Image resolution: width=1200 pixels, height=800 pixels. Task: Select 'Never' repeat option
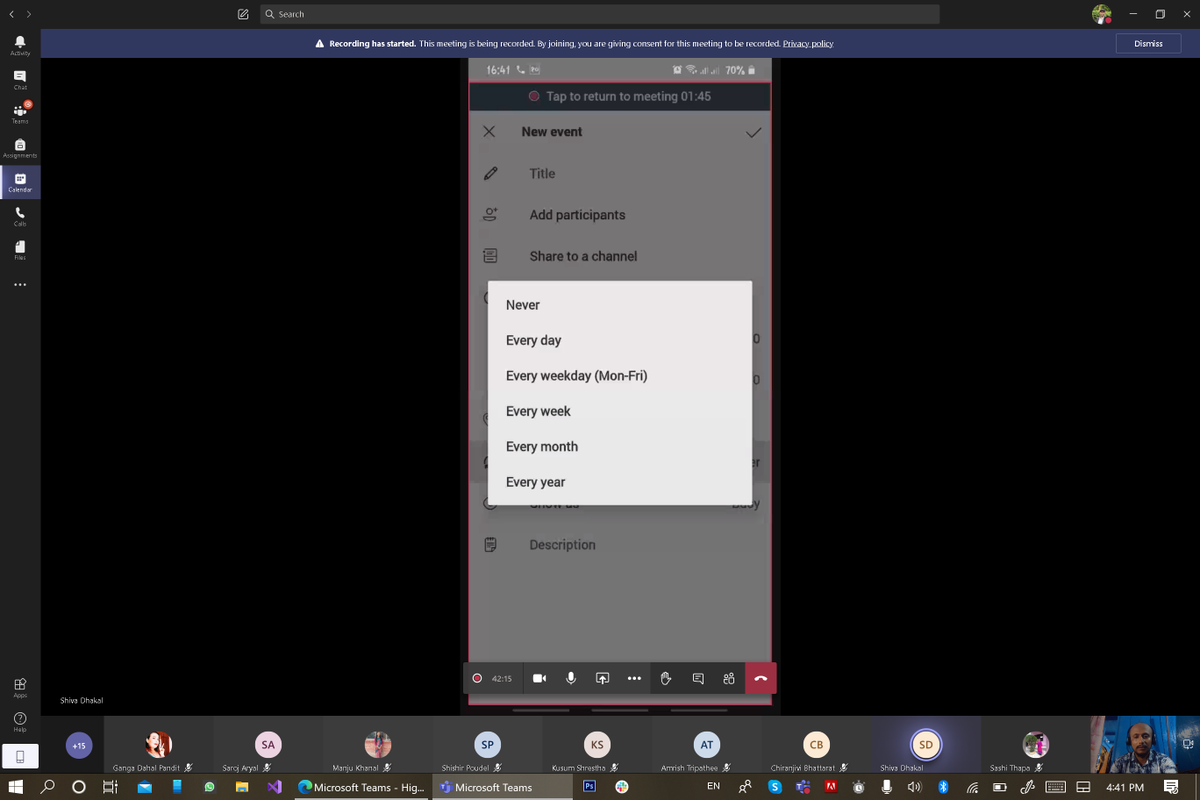point(620,305)
